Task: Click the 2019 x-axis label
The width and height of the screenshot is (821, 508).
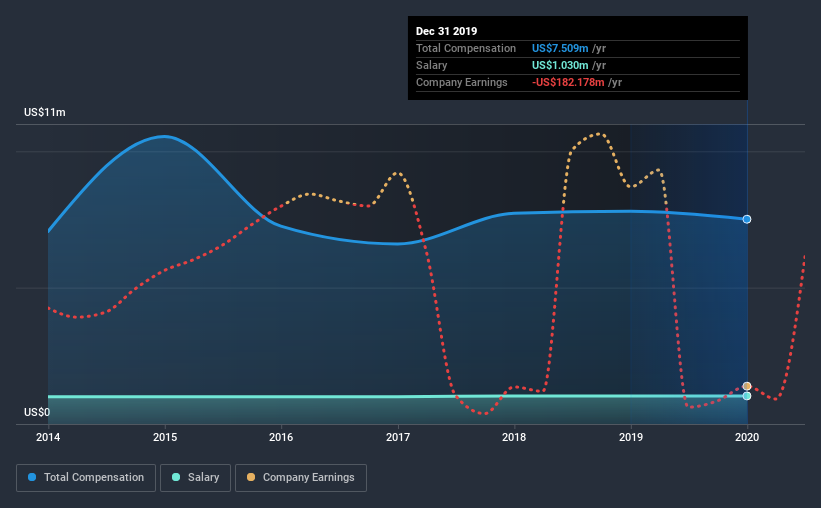Action: click(x=631, y=437)
